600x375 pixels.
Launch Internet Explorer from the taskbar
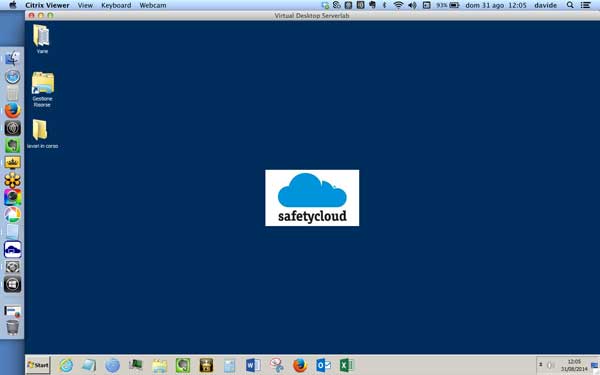(x=66, y=365)
